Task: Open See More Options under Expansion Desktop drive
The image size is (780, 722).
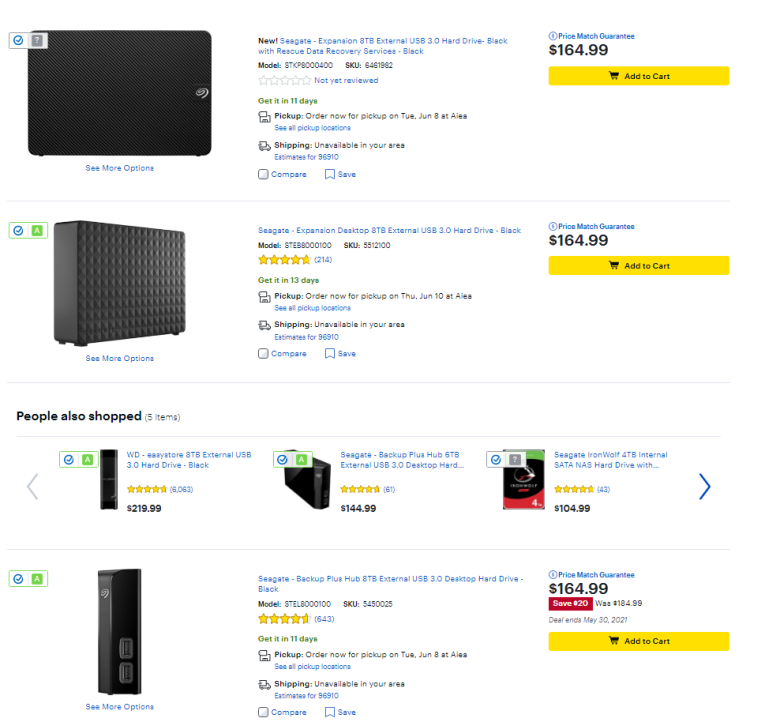Action: click(x=119, y=358)
